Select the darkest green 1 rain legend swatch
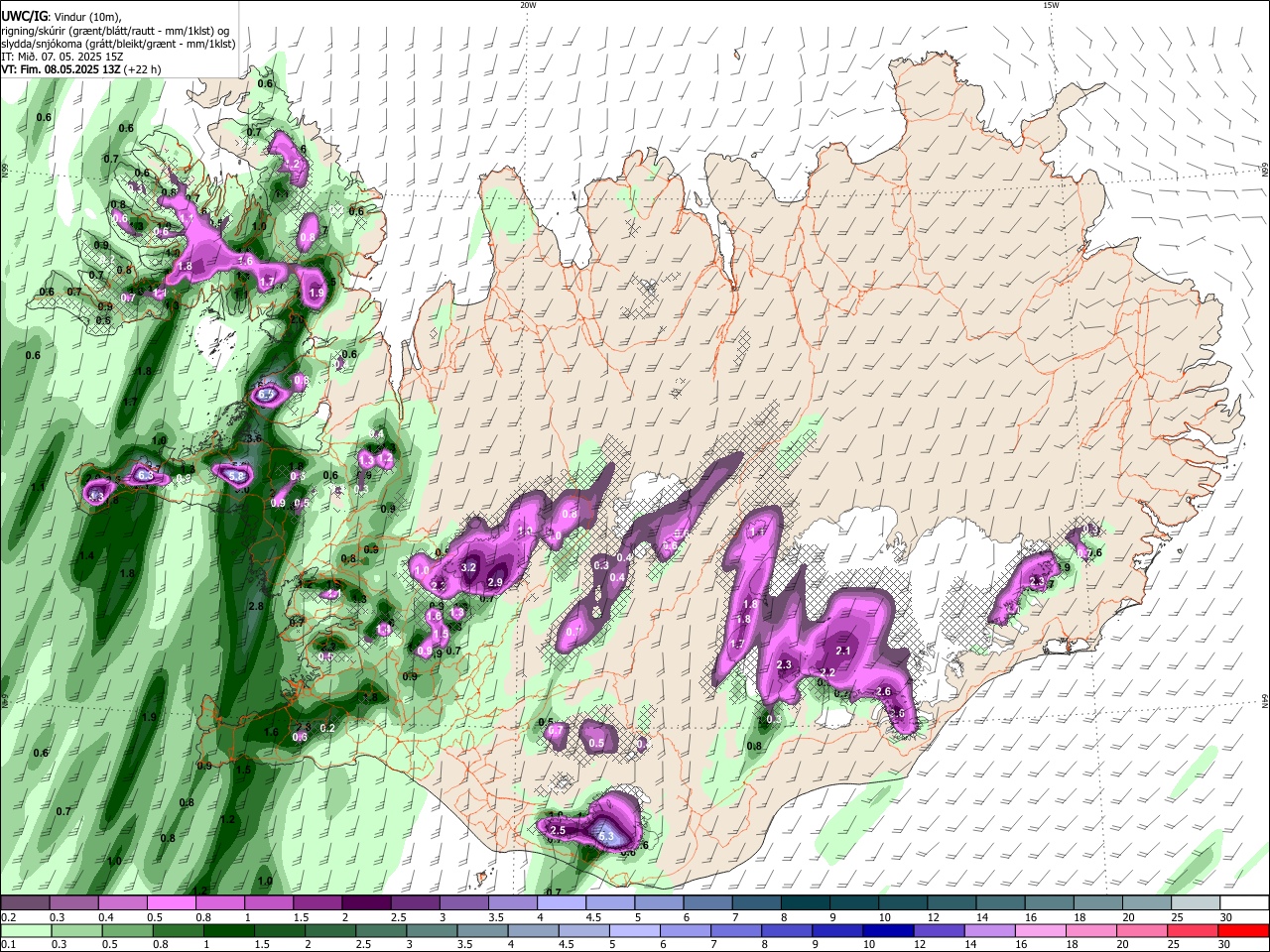This screenshot has width=1270, height=952. pos(227,931)
